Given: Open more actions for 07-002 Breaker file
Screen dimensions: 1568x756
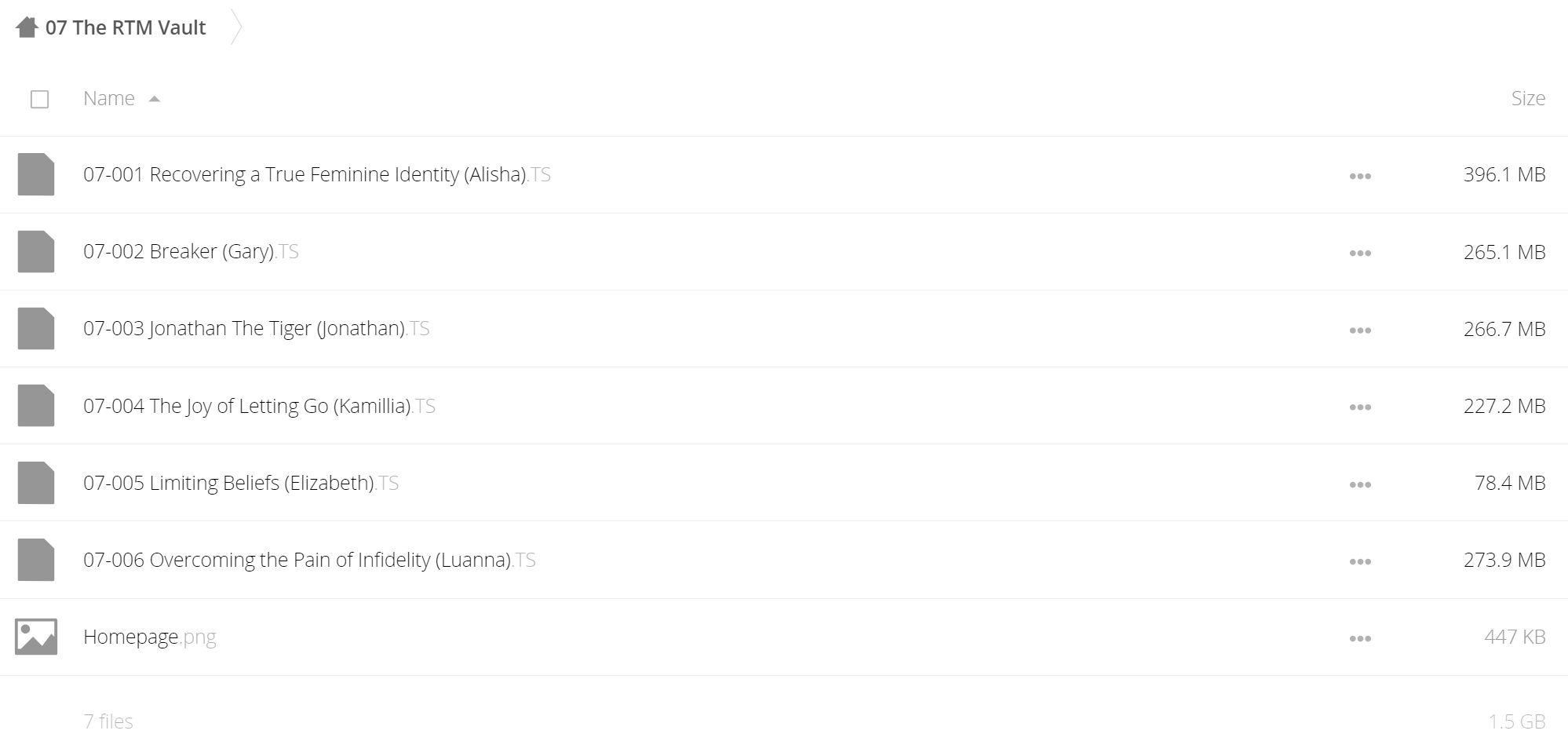Looking at the screenshot, I should pos(1360,253).
